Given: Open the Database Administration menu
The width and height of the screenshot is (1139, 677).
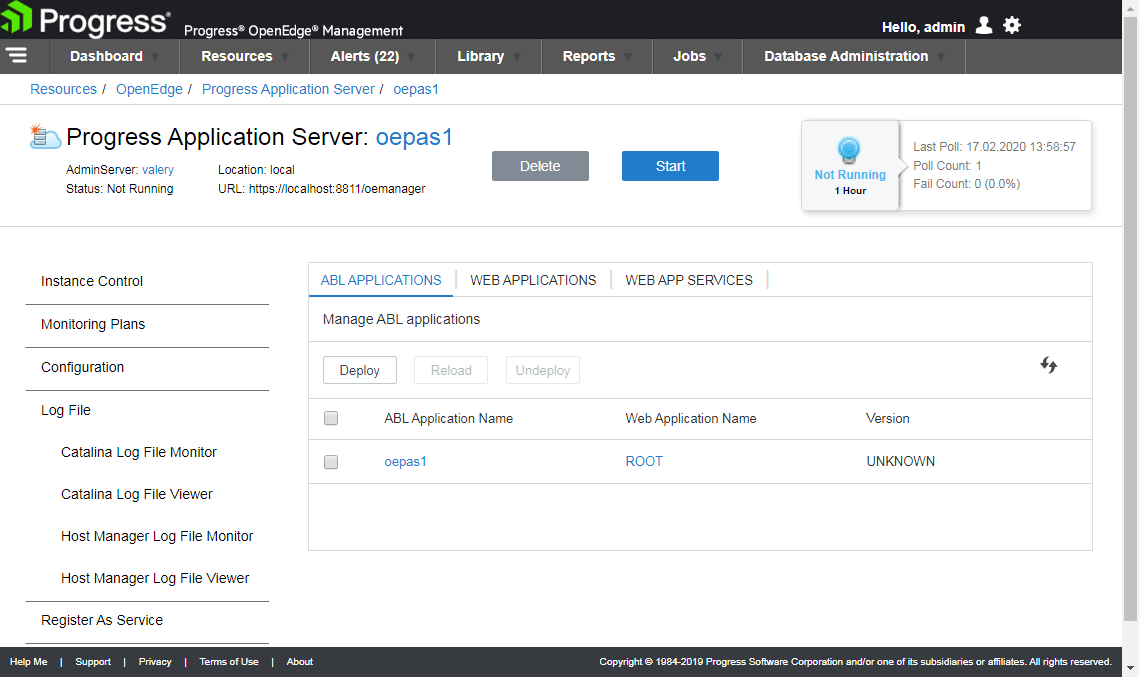Looking at the screenshot, I should click(846, 56).
